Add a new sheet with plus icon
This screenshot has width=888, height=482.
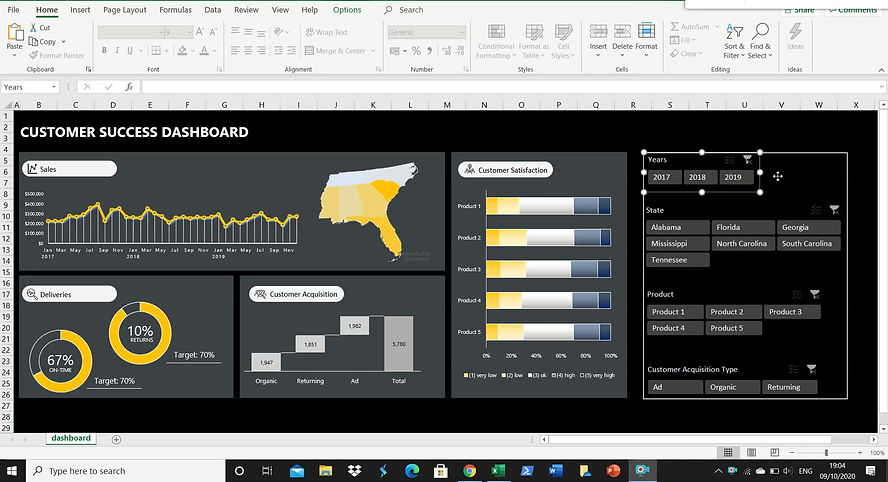click(116, 440)
